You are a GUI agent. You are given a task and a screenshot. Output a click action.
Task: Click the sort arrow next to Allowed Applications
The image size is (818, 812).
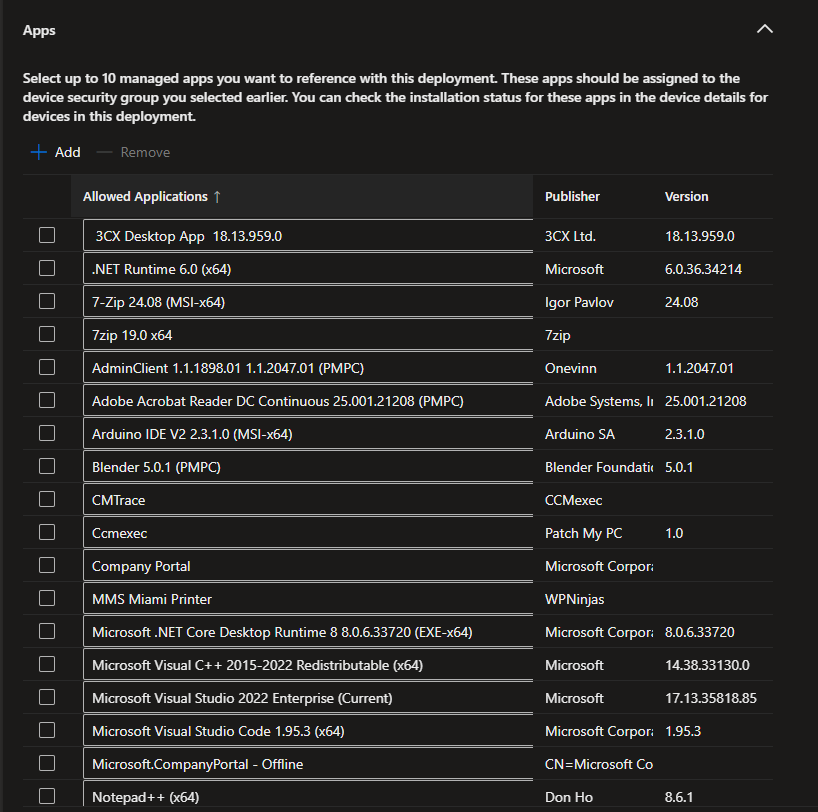pyautogui.click(x=217, y=197)
